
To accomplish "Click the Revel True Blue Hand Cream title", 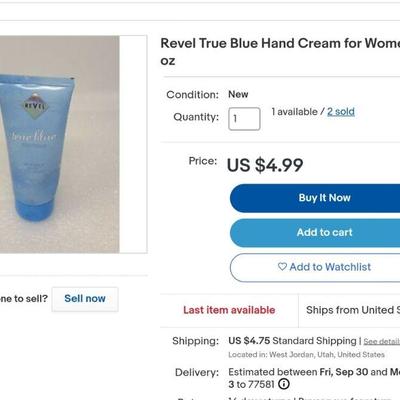I will 280,52.
